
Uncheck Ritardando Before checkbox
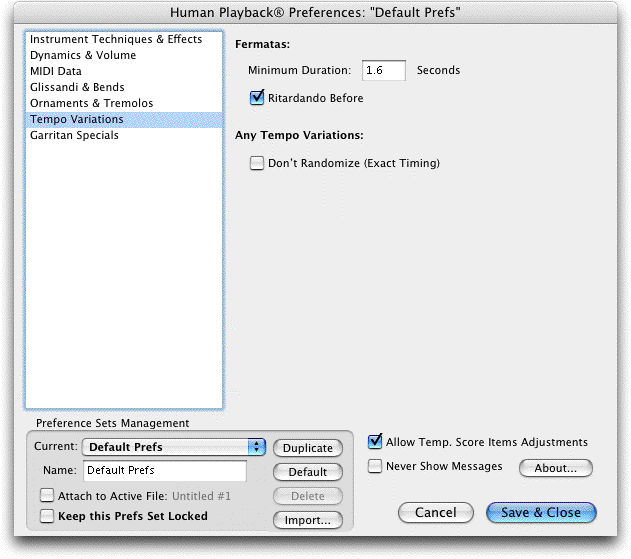tap(257, 98)
